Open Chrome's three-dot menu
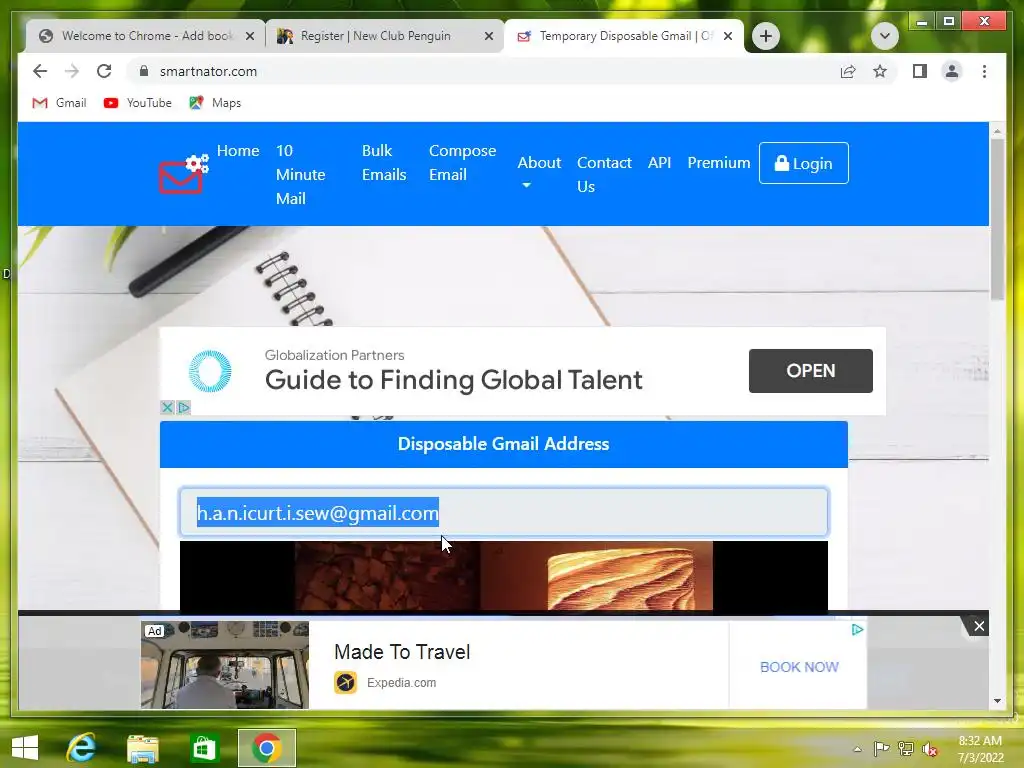1024x768 pixels. 984,71
